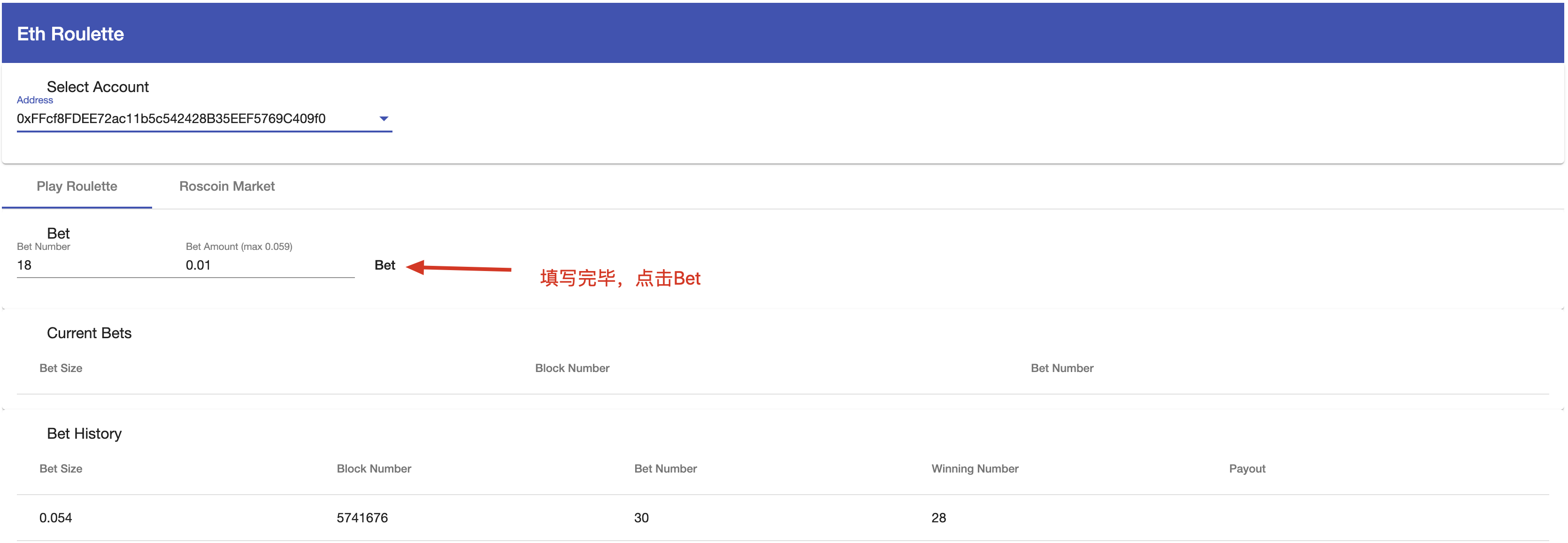Click the Bet History heading
1568x543 pixels.
pos(85,434)
